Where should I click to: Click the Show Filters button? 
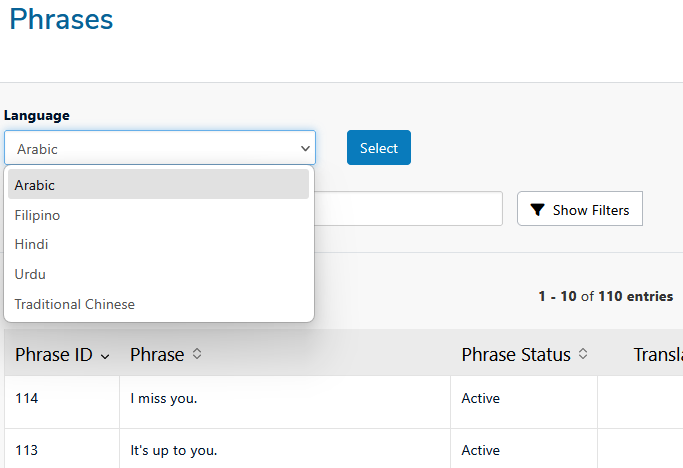pyautogui.click(x=580, y=209)
